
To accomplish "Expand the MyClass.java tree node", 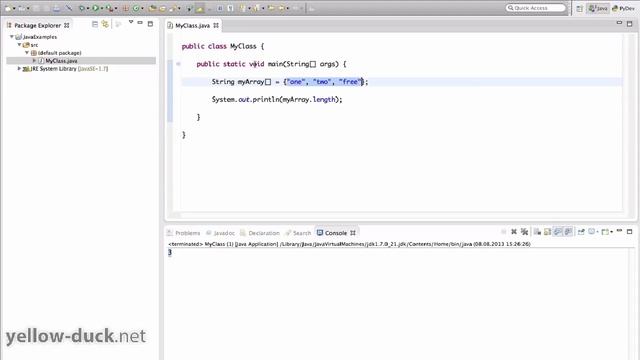I will point(34,61).
